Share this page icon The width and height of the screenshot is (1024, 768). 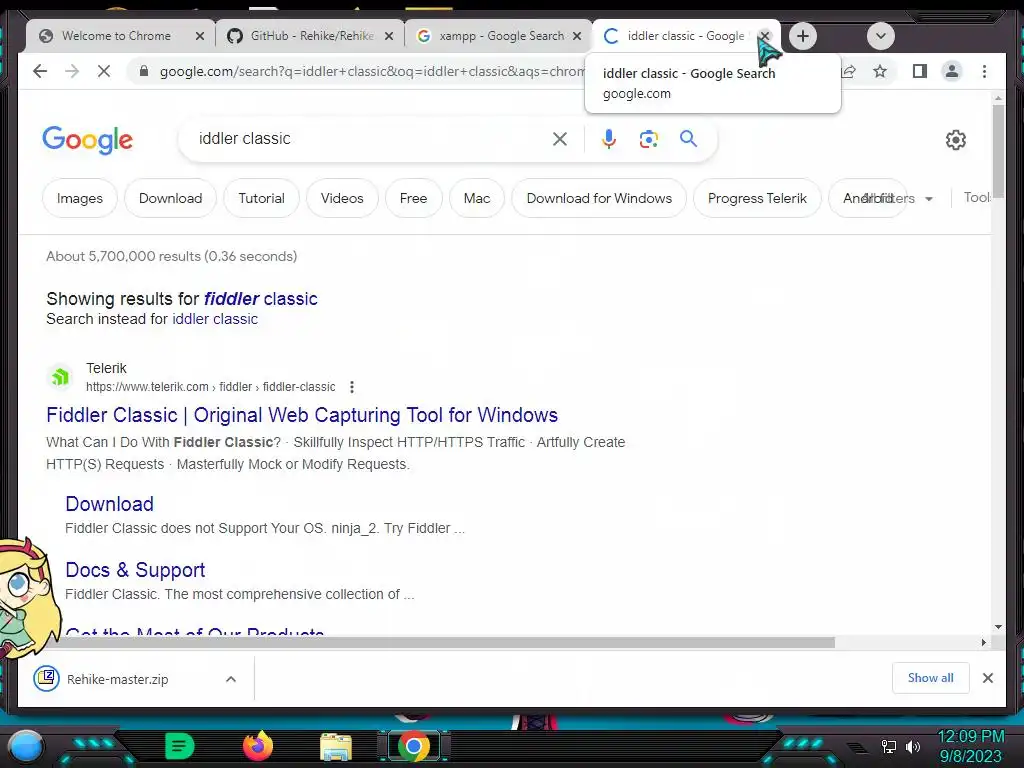coord(848,71)
